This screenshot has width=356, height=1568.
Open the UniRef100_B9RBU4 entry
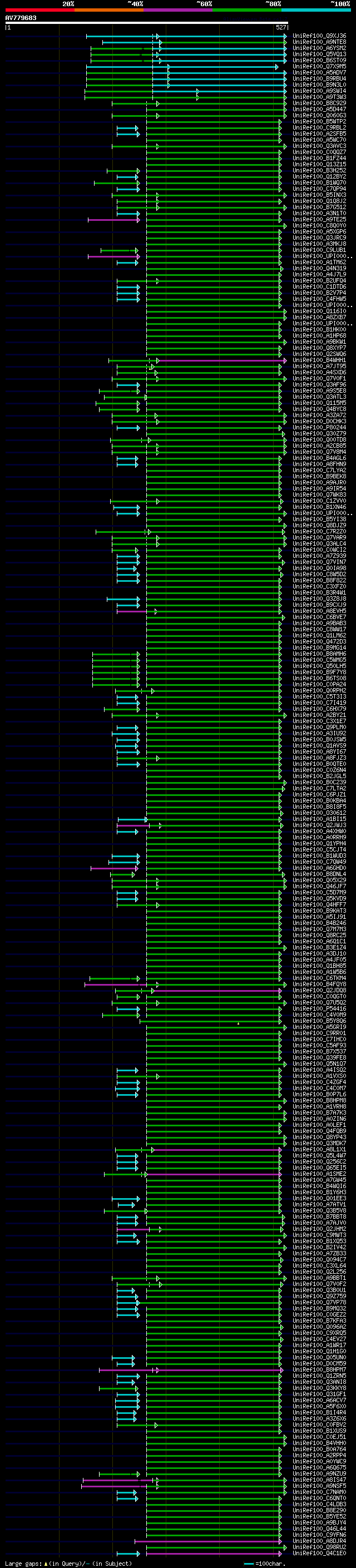coord(319,78)
